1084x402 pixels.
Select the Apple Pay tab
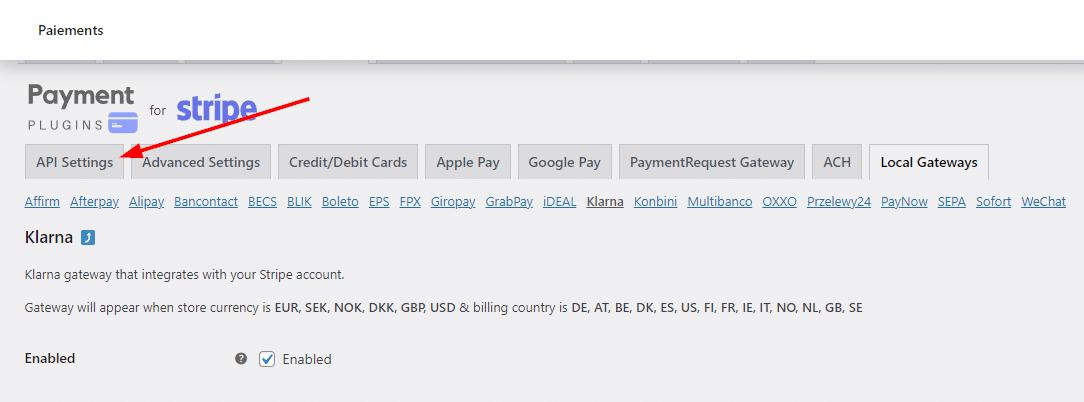click(468, 163)
